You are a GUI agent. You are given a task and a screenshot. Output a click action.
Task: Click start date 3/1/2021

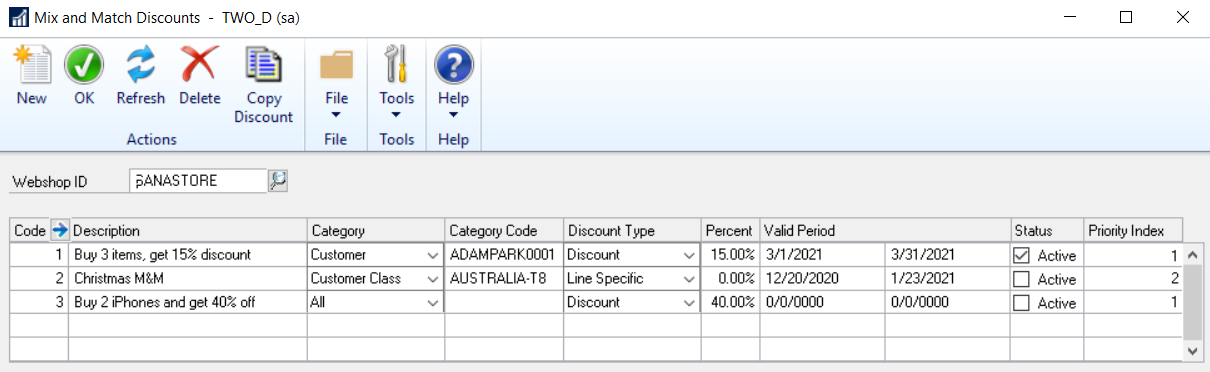point(822,255)
